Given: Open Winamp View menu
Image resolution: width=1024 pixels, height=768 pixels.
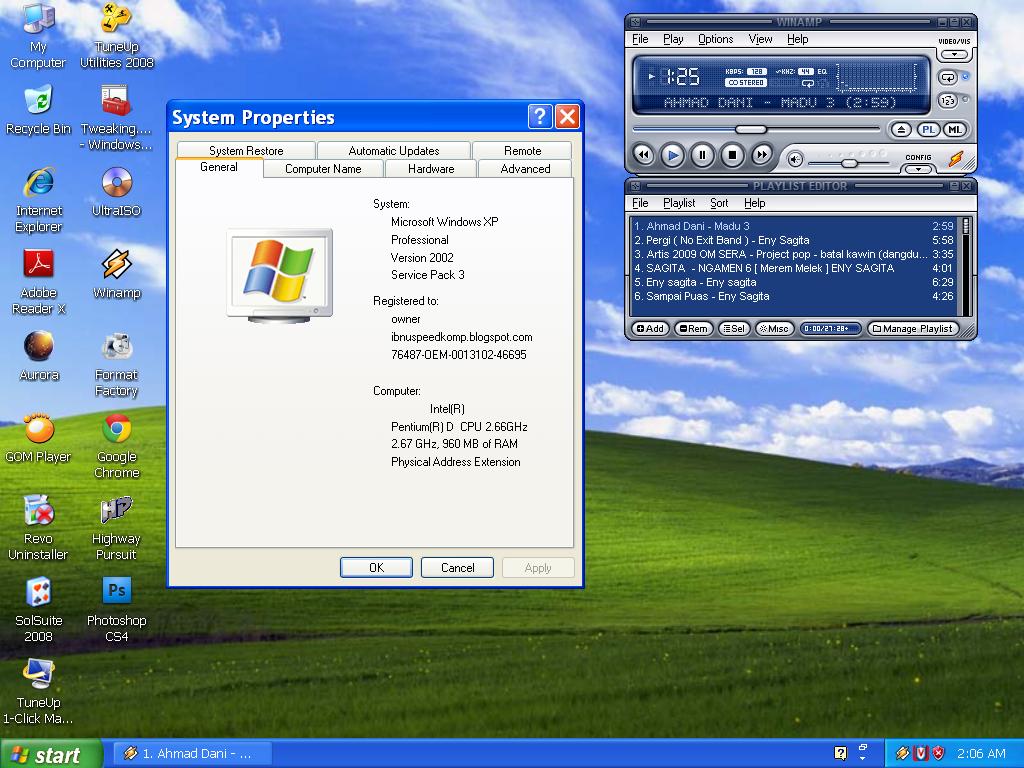Looking at the screenshot, I should pos(760,39).
